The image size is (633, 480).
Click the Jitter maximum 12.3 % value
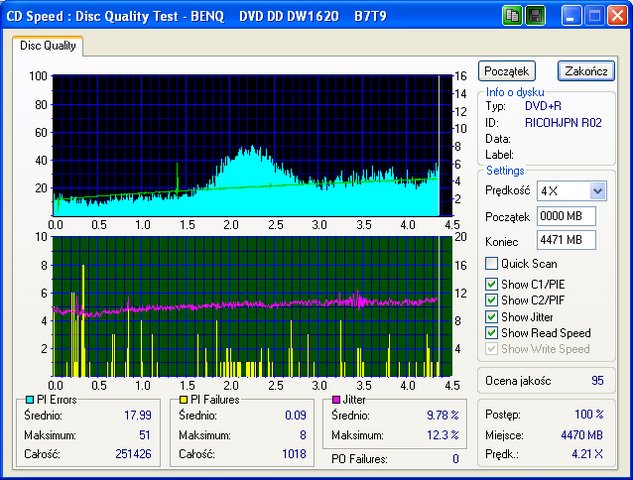pyautogui.click(x=443, y=435)
